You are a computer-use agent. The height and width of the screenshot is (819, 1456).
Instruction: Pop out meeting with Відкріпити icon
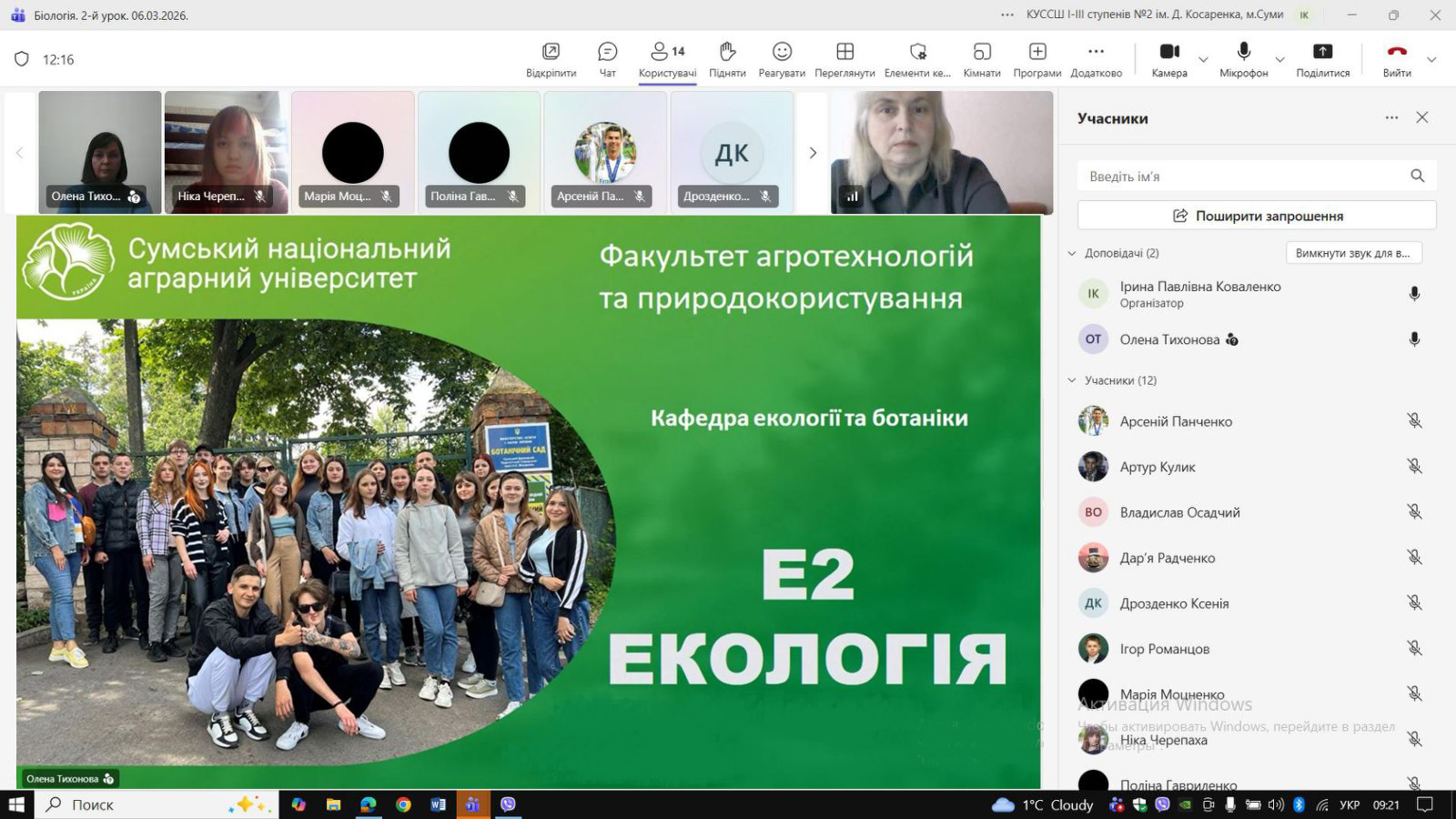[x=551, y=52]
